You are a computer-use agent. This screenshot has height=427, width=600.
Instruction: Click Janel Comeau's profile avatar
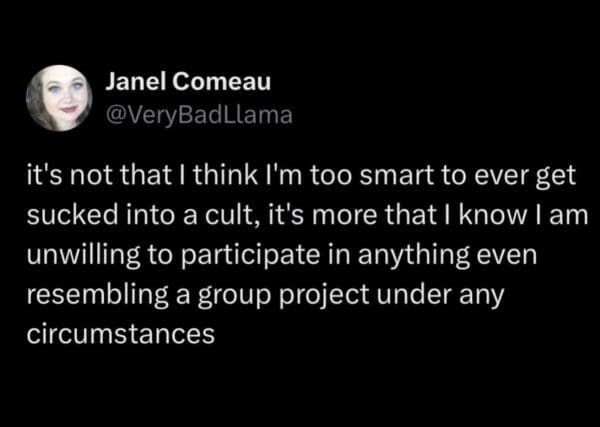59,98
